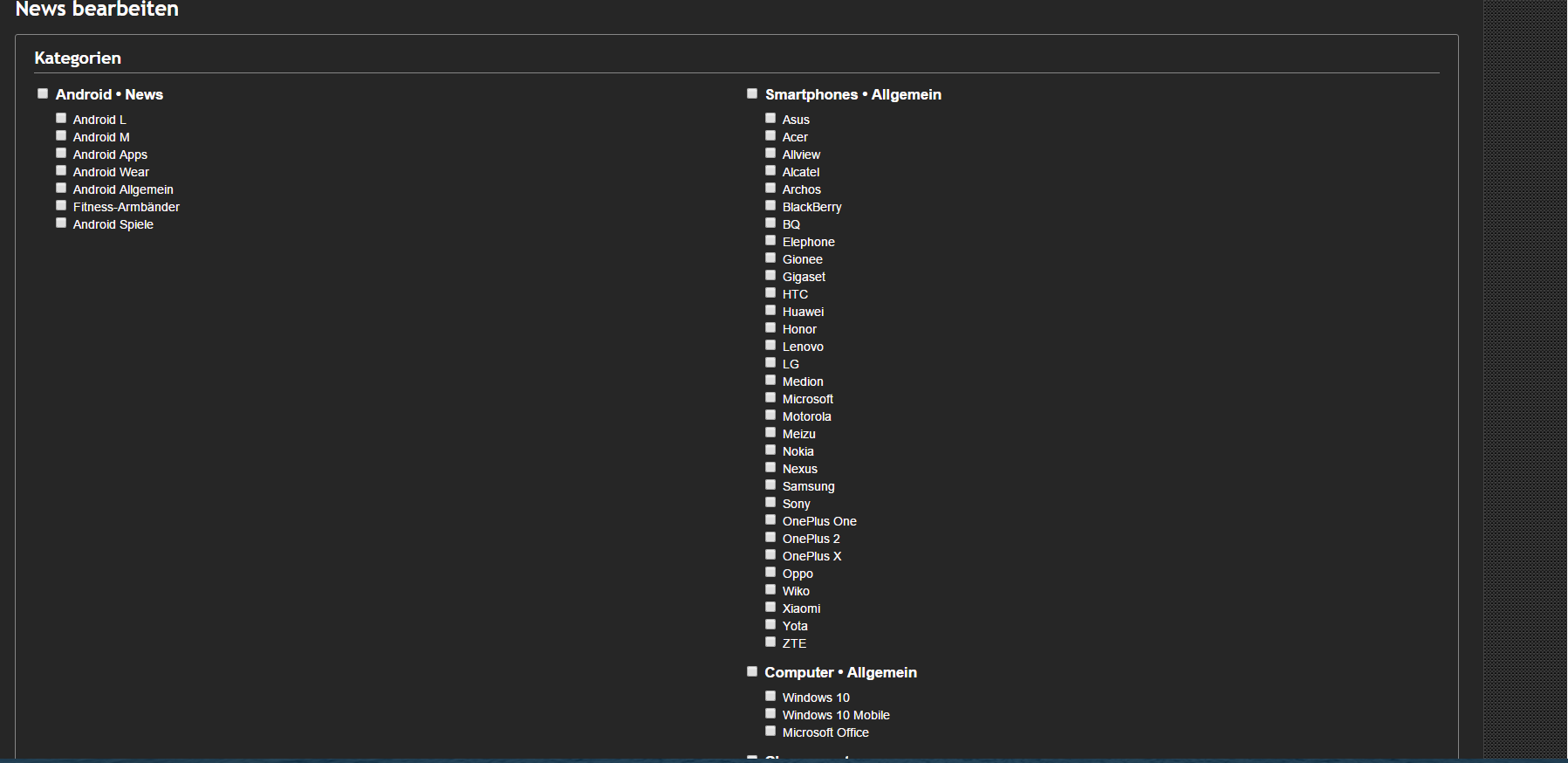Image resolution: width=1568 pixels, height=763 pixels.
Task: Mark the Samsung category checkbox
Action: click(770, 485)
